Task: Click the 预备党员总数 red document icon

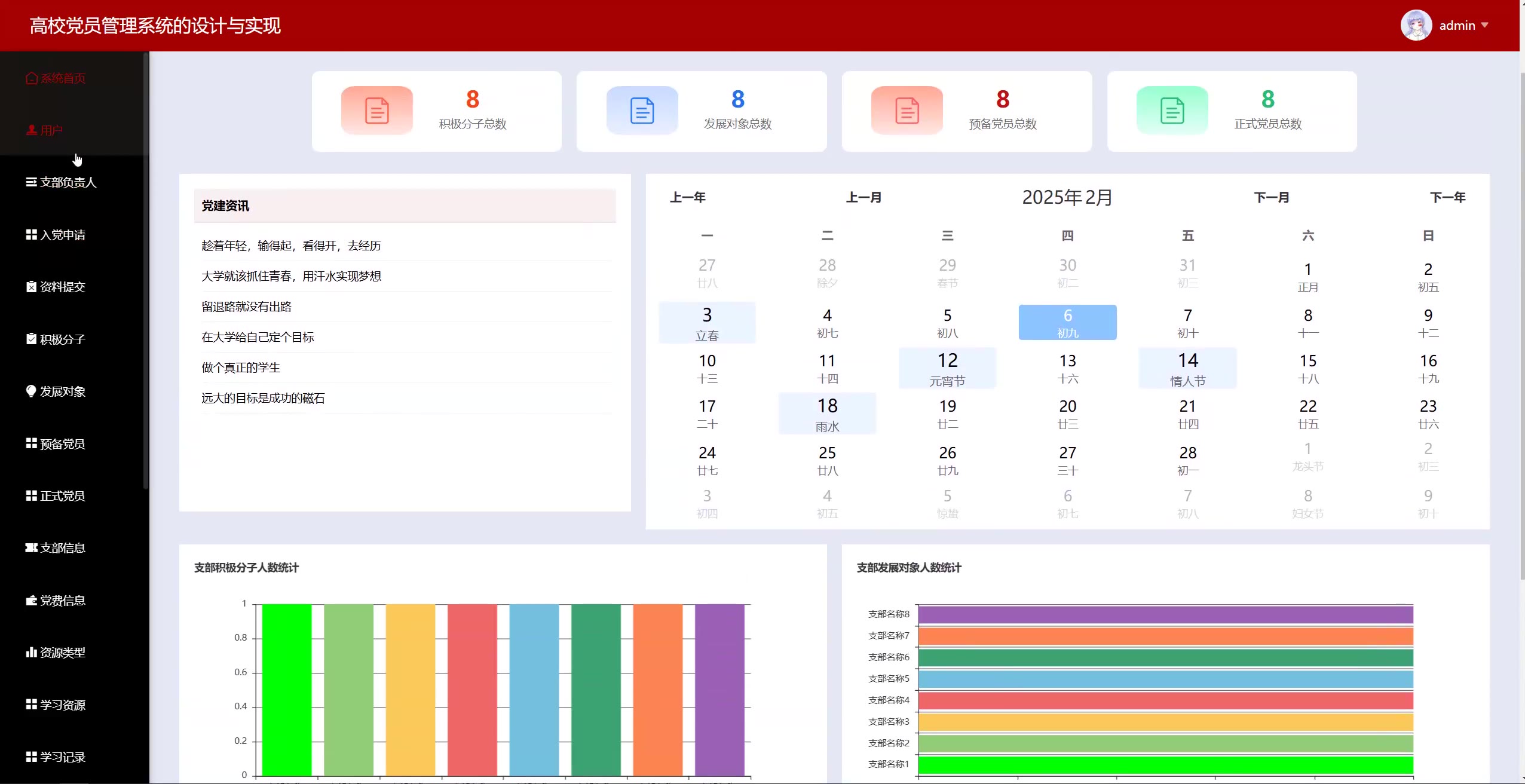Action: click(x=907, y=111)
